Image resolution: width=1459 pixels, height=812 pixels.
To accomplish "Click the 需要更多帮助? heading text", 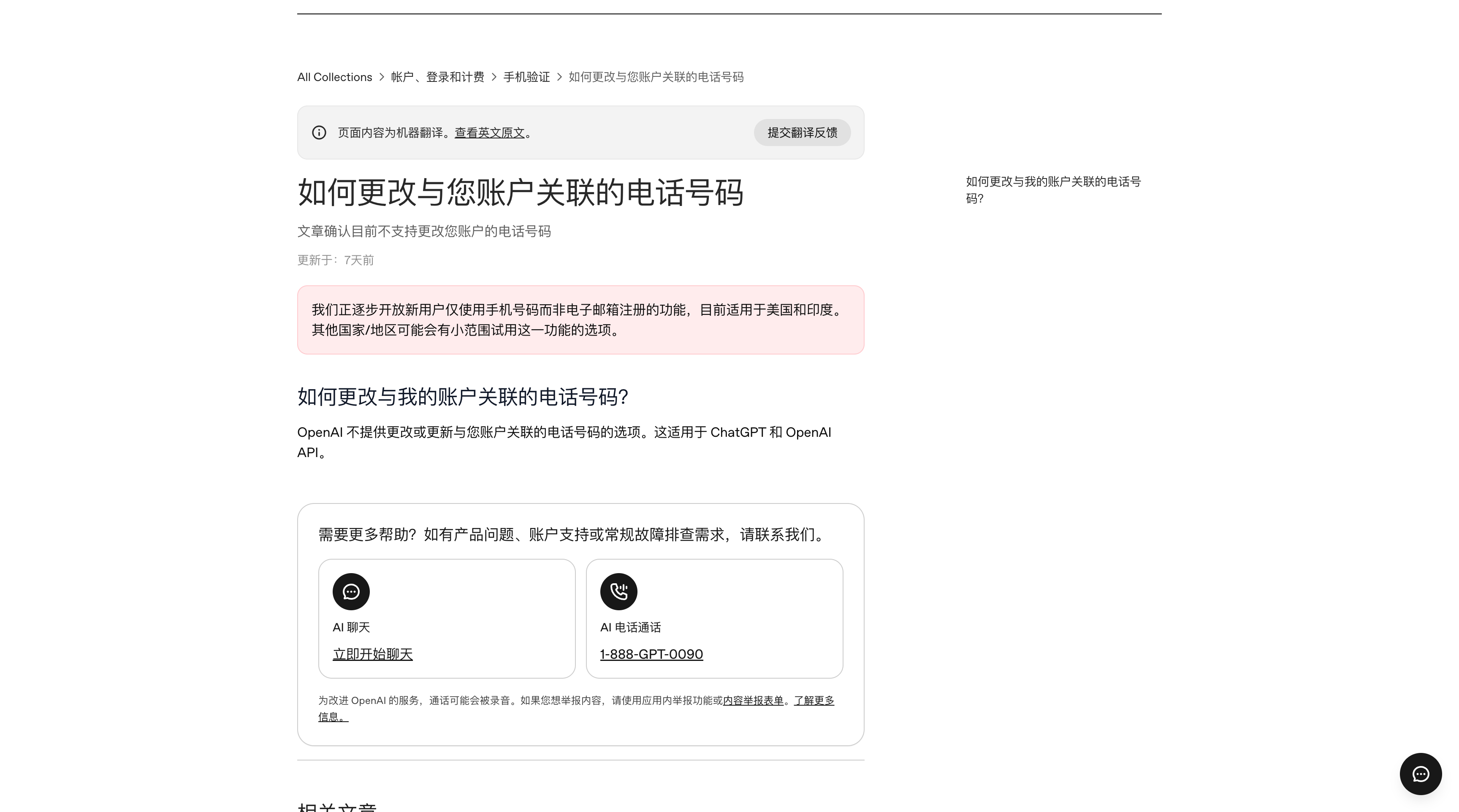I will point(572,535).
